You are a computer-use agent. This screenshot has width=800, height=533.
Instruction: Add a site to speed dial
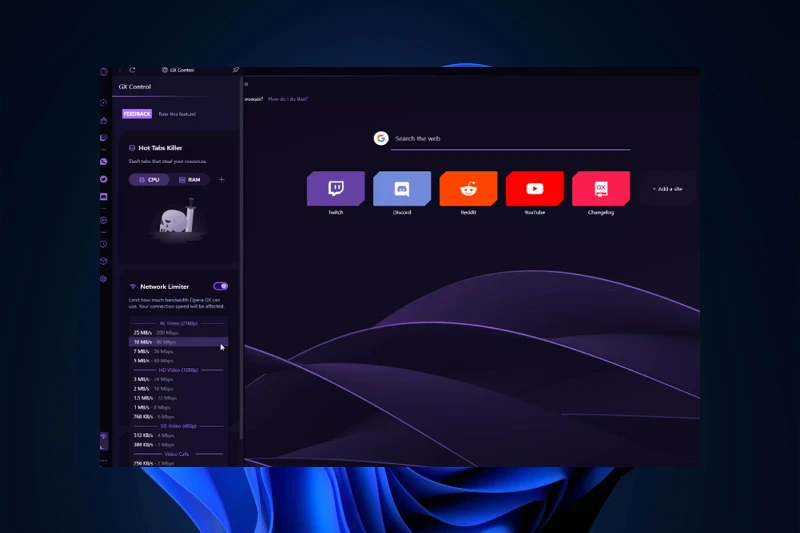pyautogui.click(x=667, y=189)
